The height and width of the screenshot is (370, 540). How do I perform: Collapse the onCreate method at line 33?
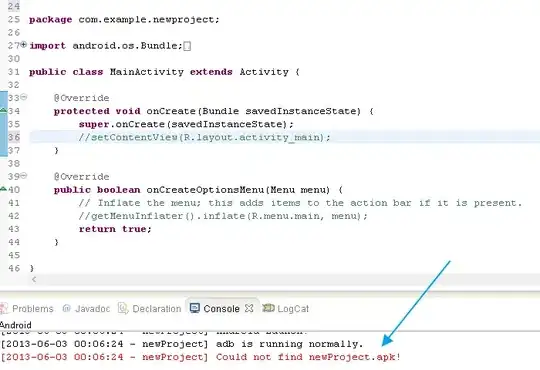coord(23,97)
